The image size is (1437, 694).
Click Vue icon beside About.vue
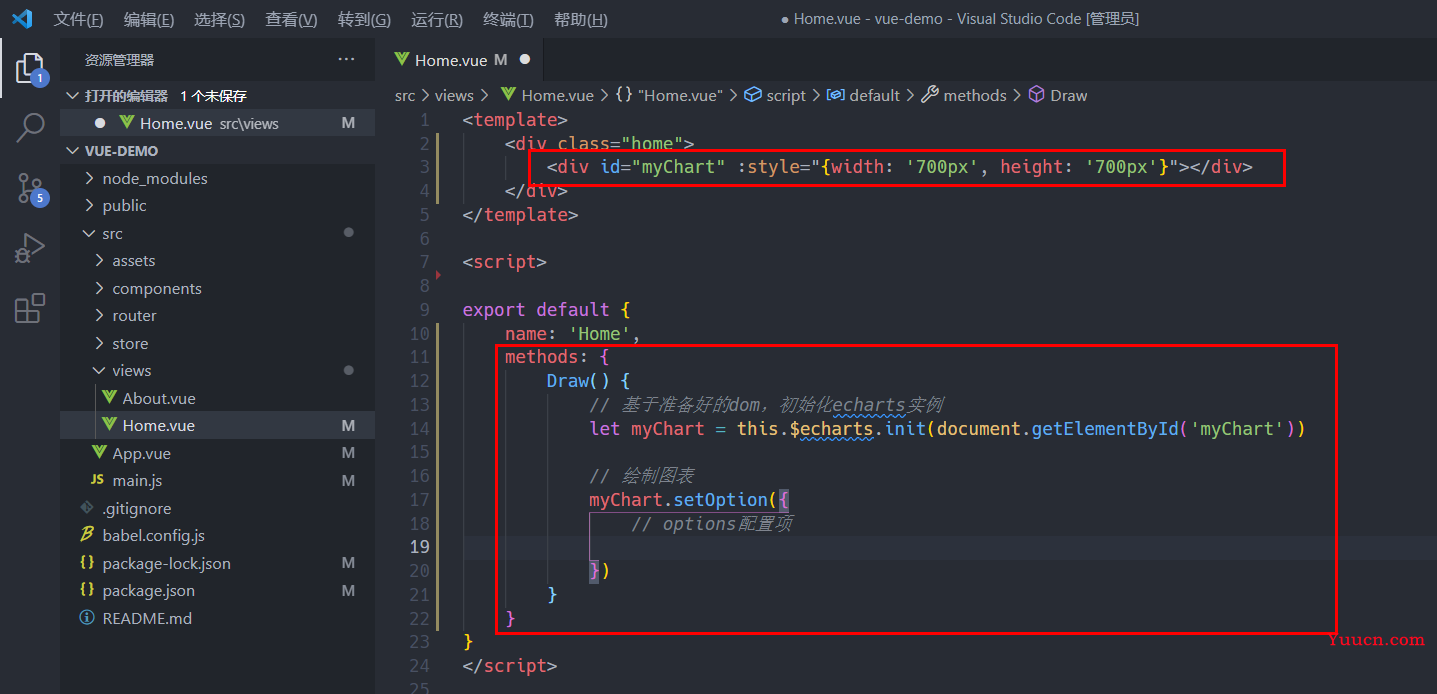tap(109, 398)
